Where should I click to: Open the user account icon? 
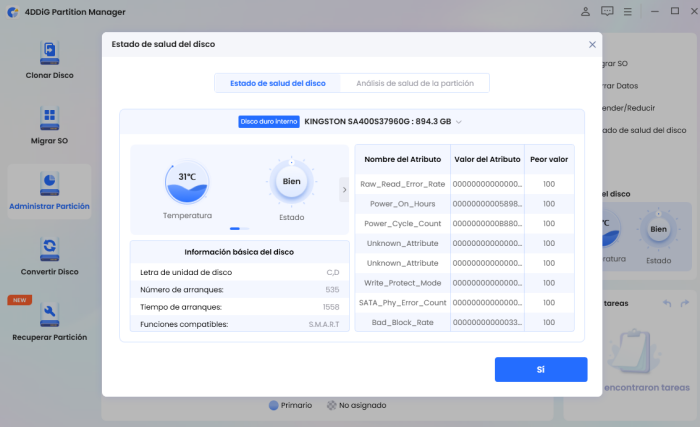(x=585, y=11)
